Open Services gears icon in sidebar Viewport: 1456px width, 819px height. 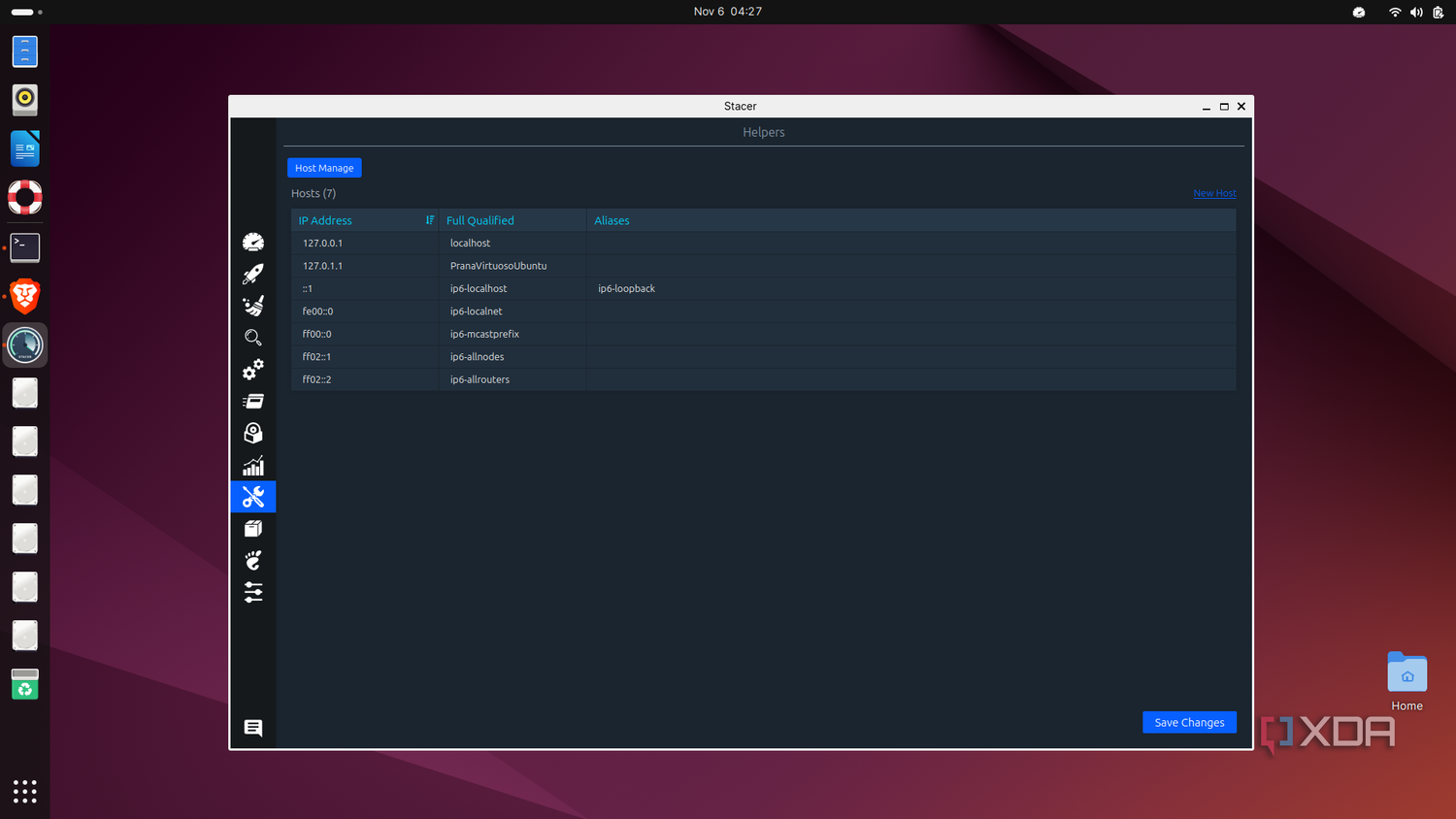(x=253, y=370)
